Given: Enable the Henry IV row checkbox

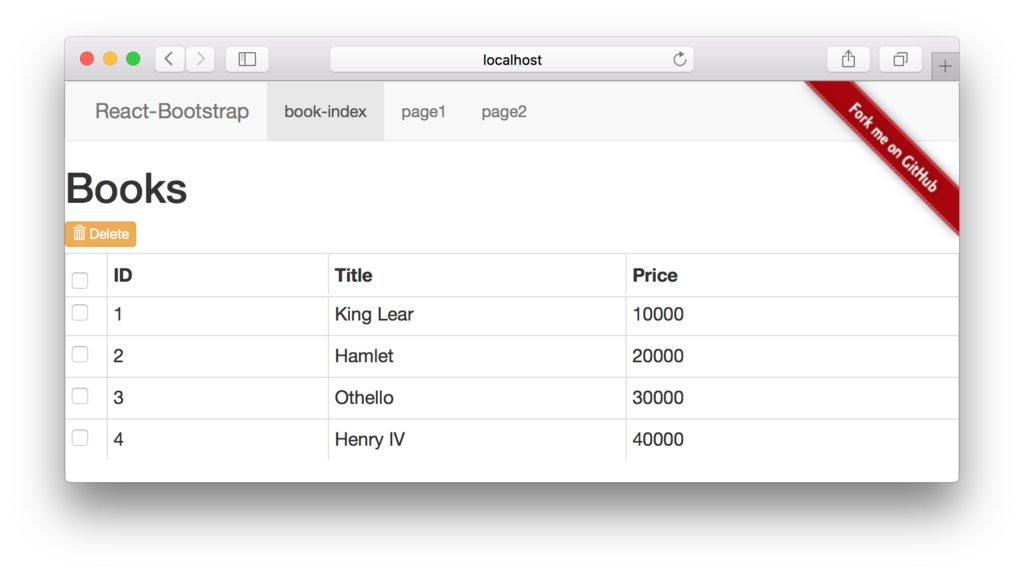Looking at the screenshot, I should 80,438.
